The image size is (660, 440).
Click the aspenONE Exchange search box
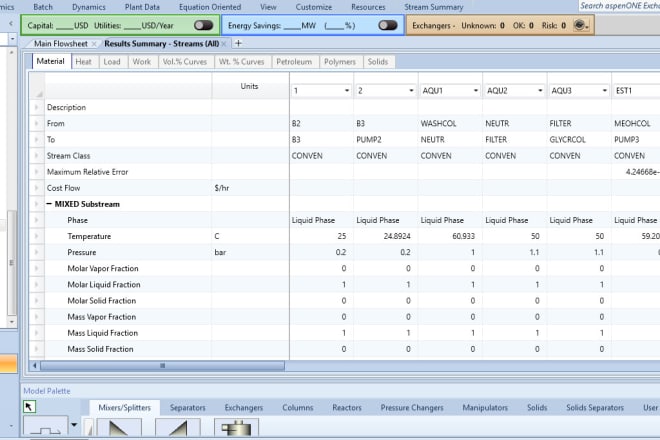coord(620,6)
